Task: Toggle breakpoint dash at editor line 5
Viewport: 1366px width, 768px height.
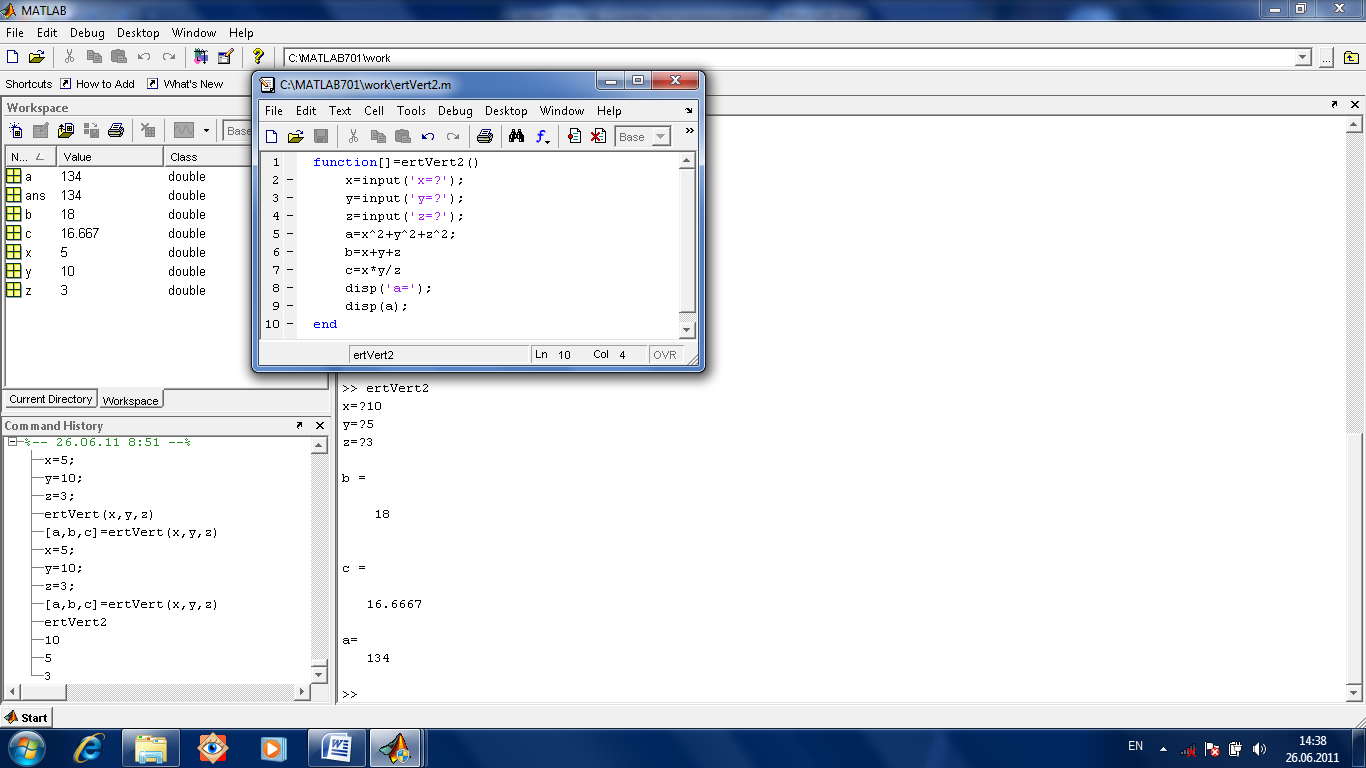Action: coord(290,234)
